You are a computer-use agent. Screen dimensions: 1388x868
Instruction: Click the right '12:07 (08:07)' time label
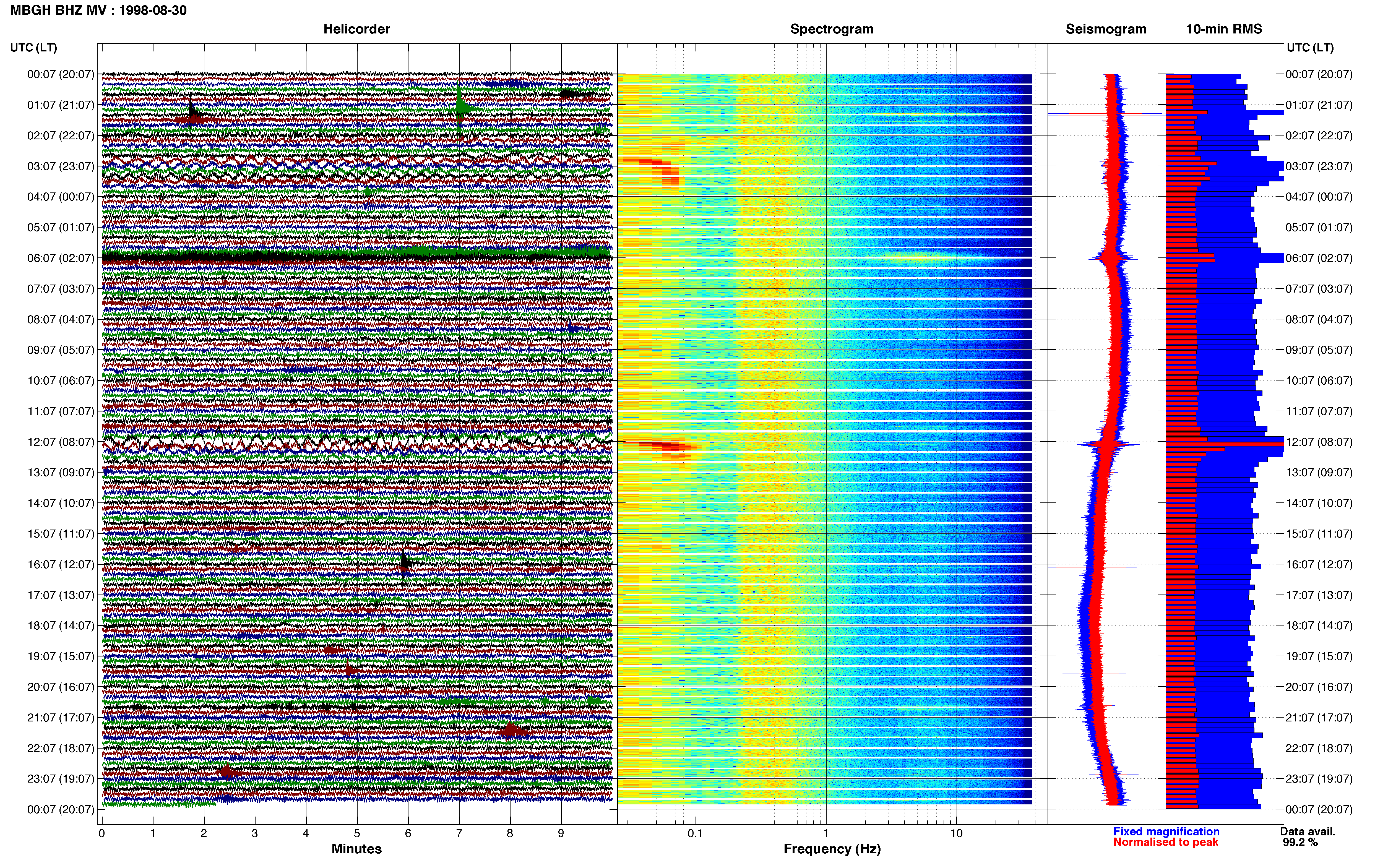[1319, 442]
